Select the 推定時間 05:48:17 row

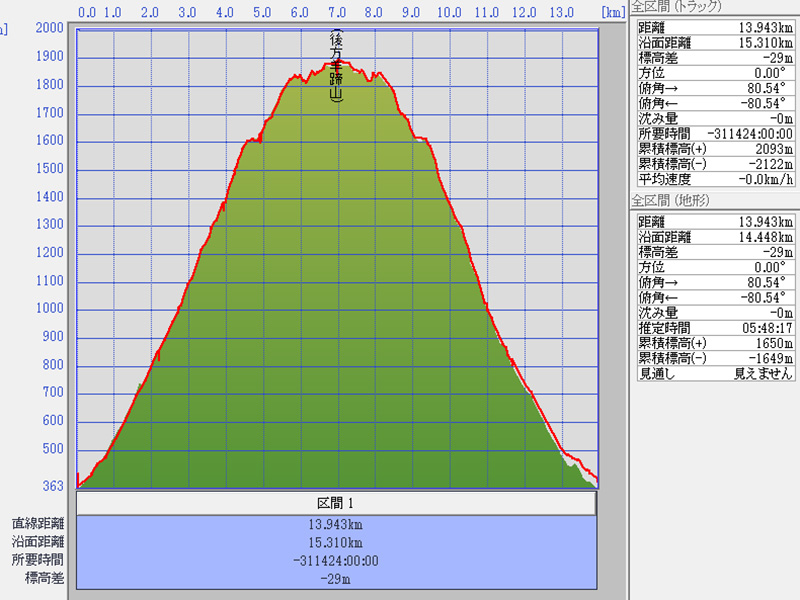point(715,328)
